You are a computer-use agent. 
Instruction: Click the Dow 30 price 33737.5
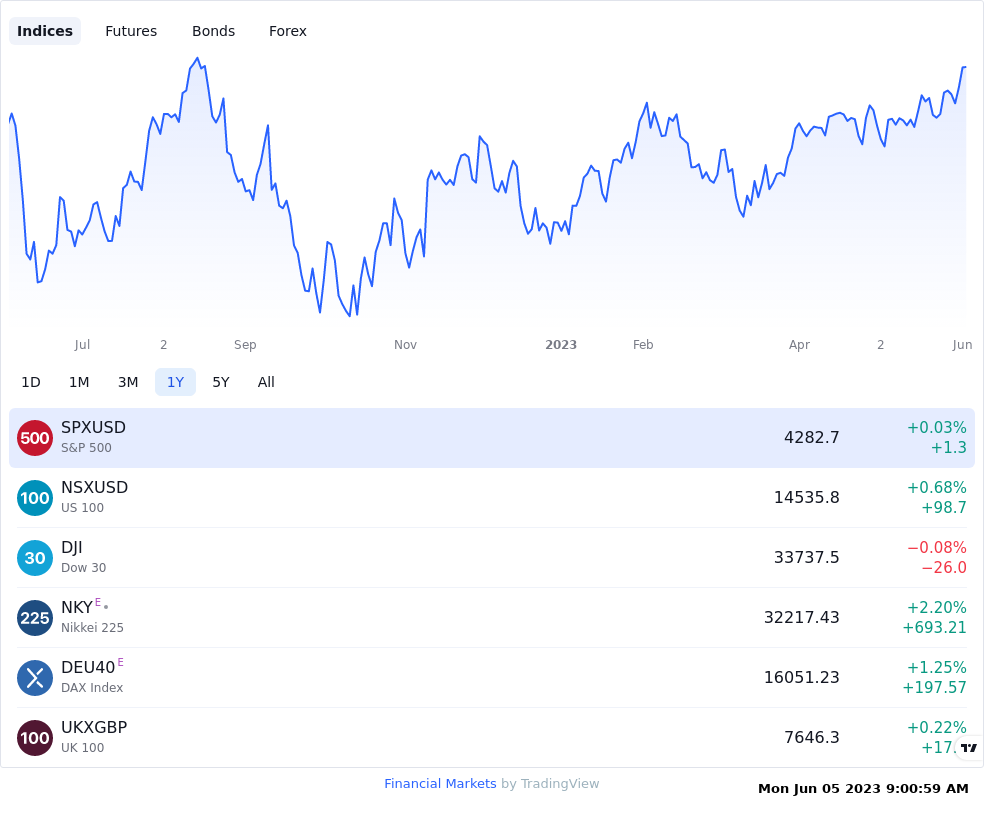click(806, 557)
